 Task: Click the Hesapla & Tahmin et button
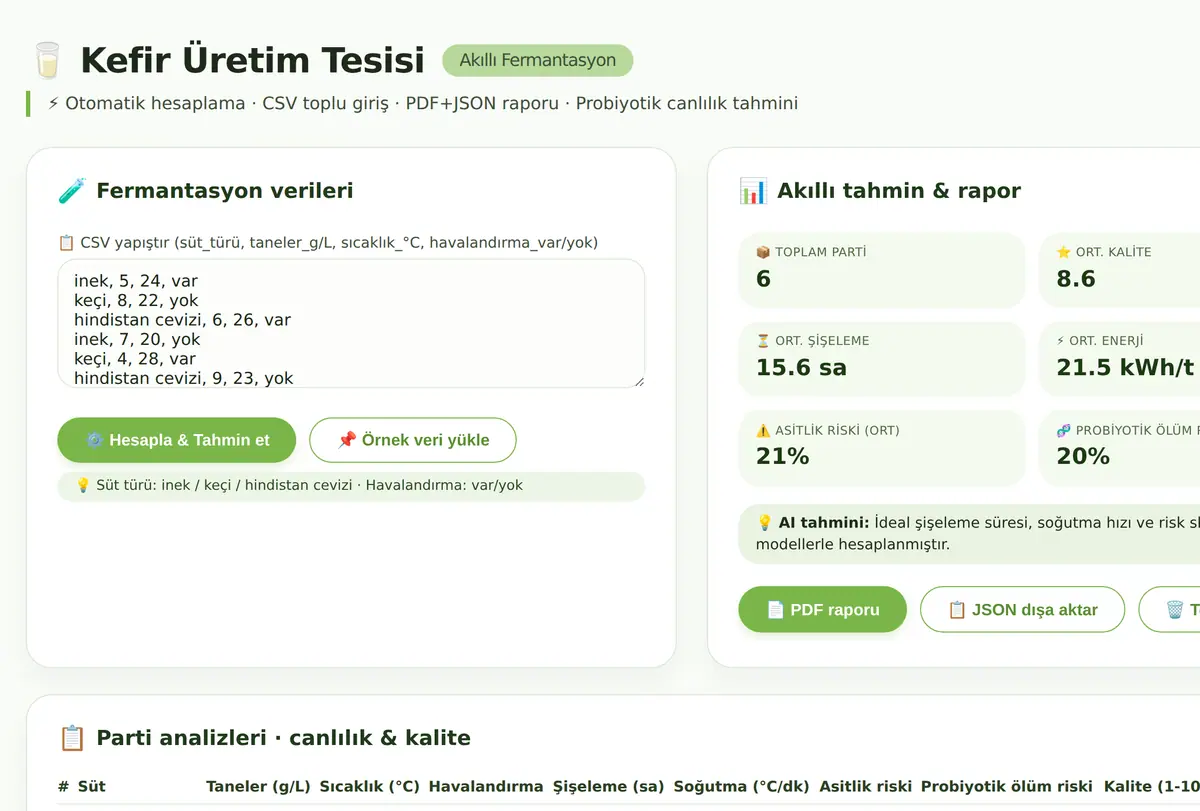177,440
